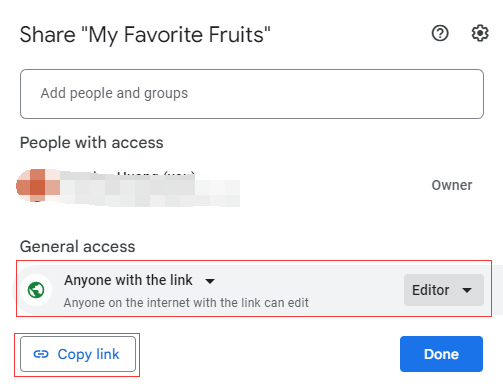Viewport: 503px width, 384px height.
Task: Open the Editor role dropdown
Action: tap(444, 290)
